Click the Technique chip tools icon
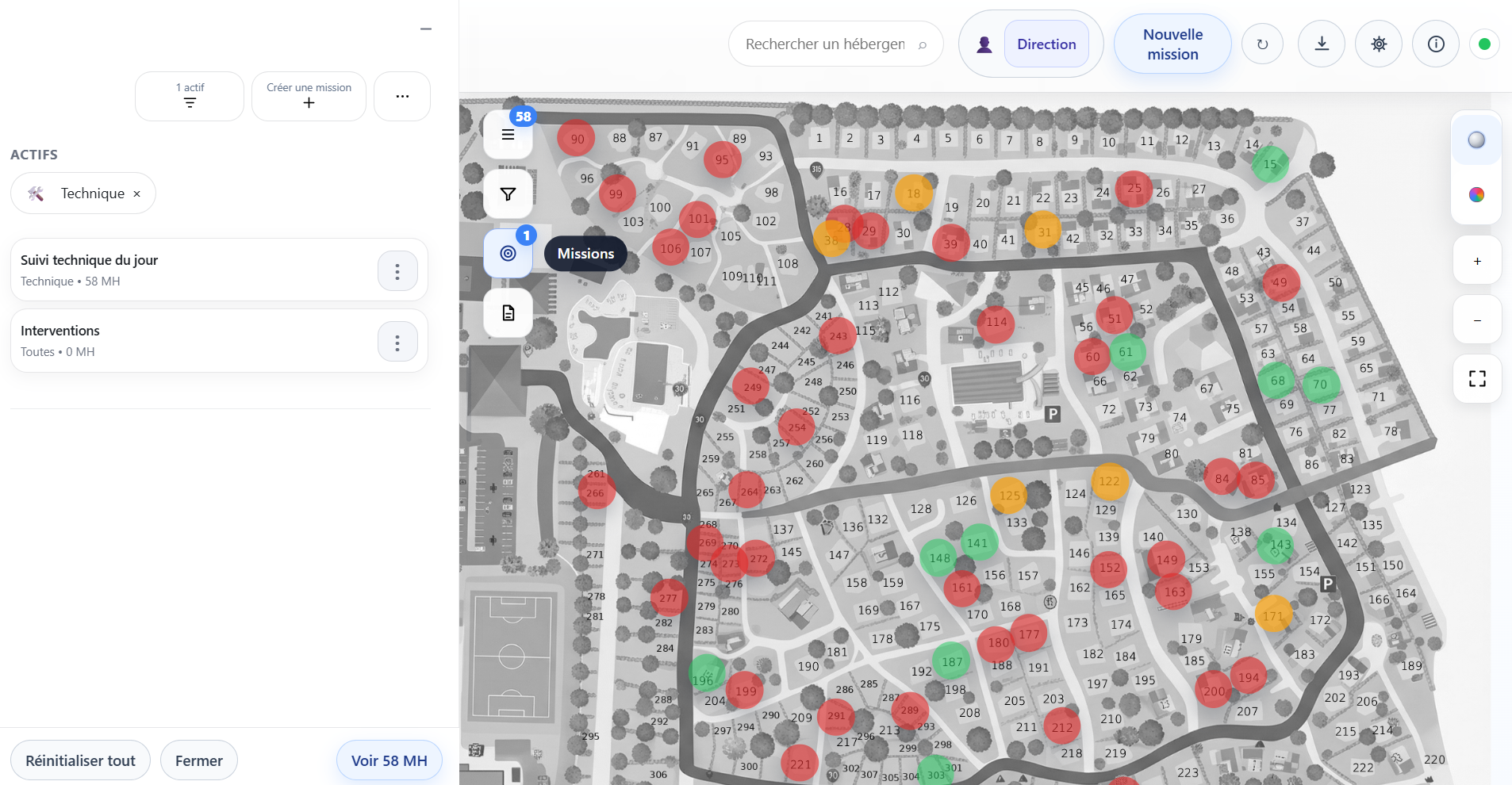This screenshot has width=1512, height=785. 36,193
